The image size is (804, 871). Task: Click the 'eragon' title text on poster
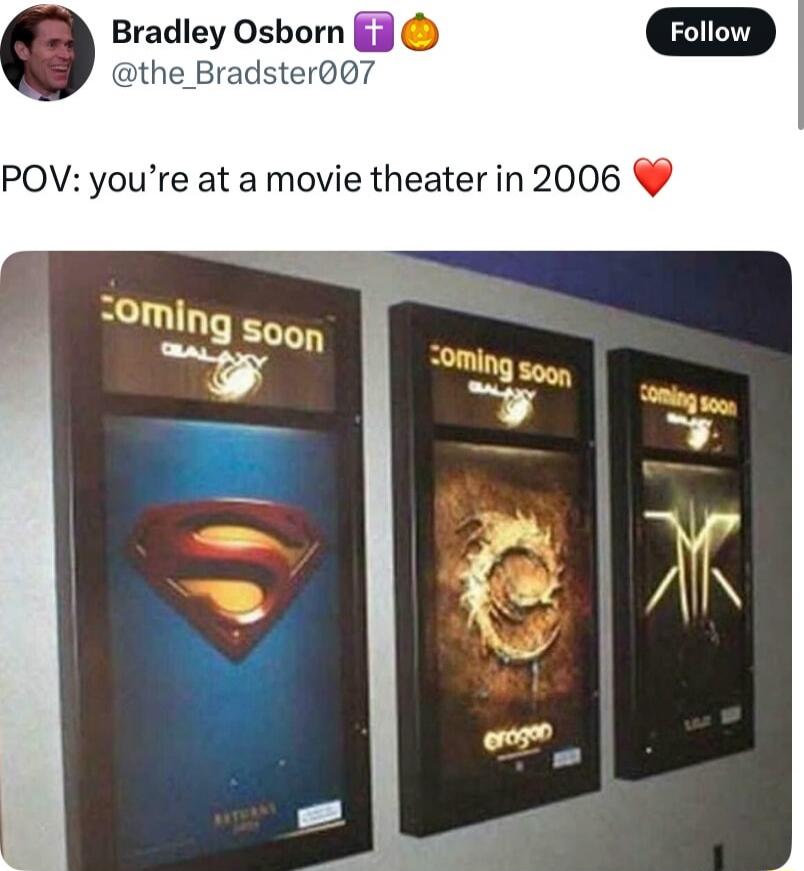[518, 736]
